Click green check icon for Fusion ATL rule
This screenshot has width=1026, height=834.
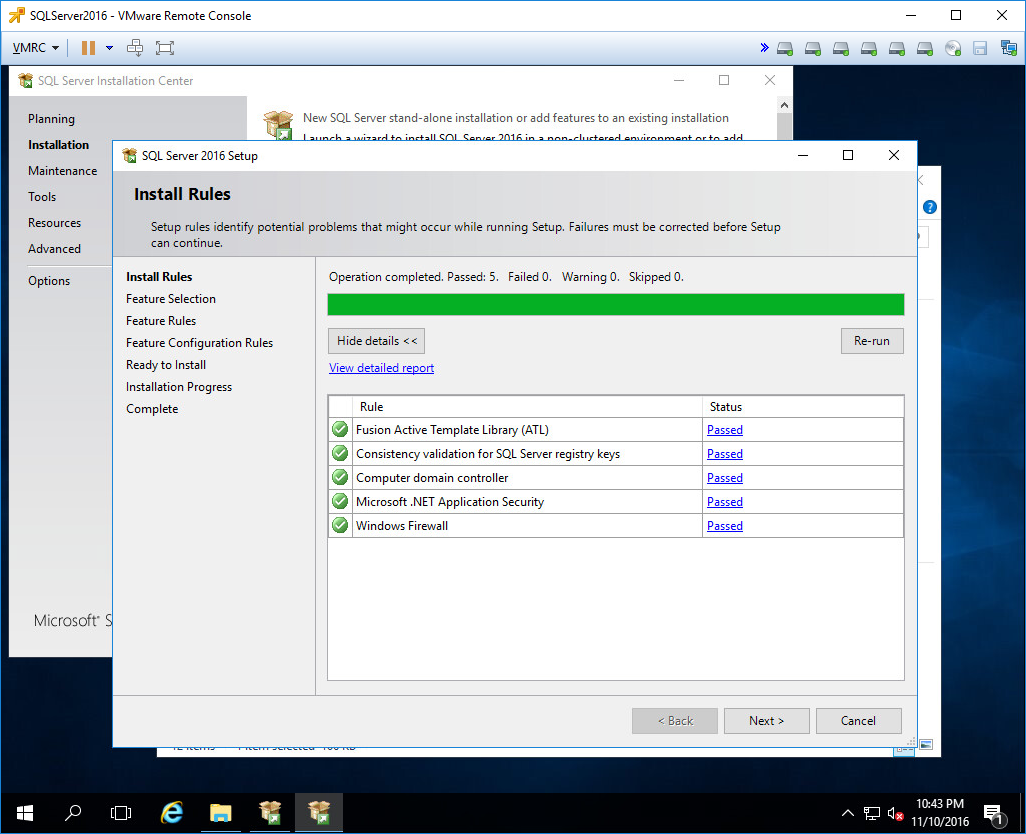tap(340, 430)
